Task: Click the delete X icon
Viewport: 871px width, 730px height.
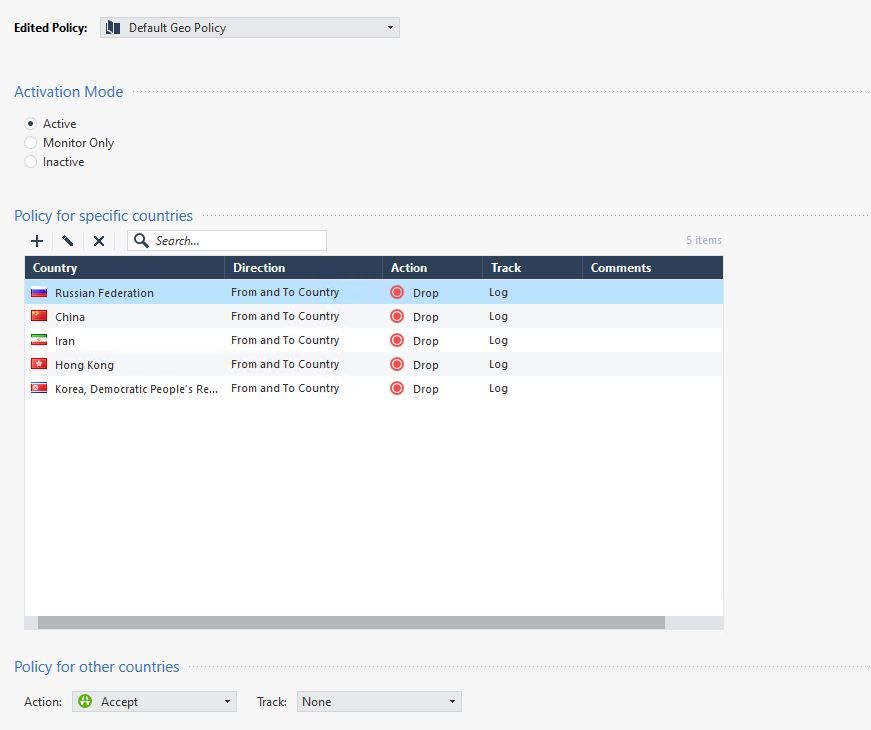Action: (x=99, y=241)
